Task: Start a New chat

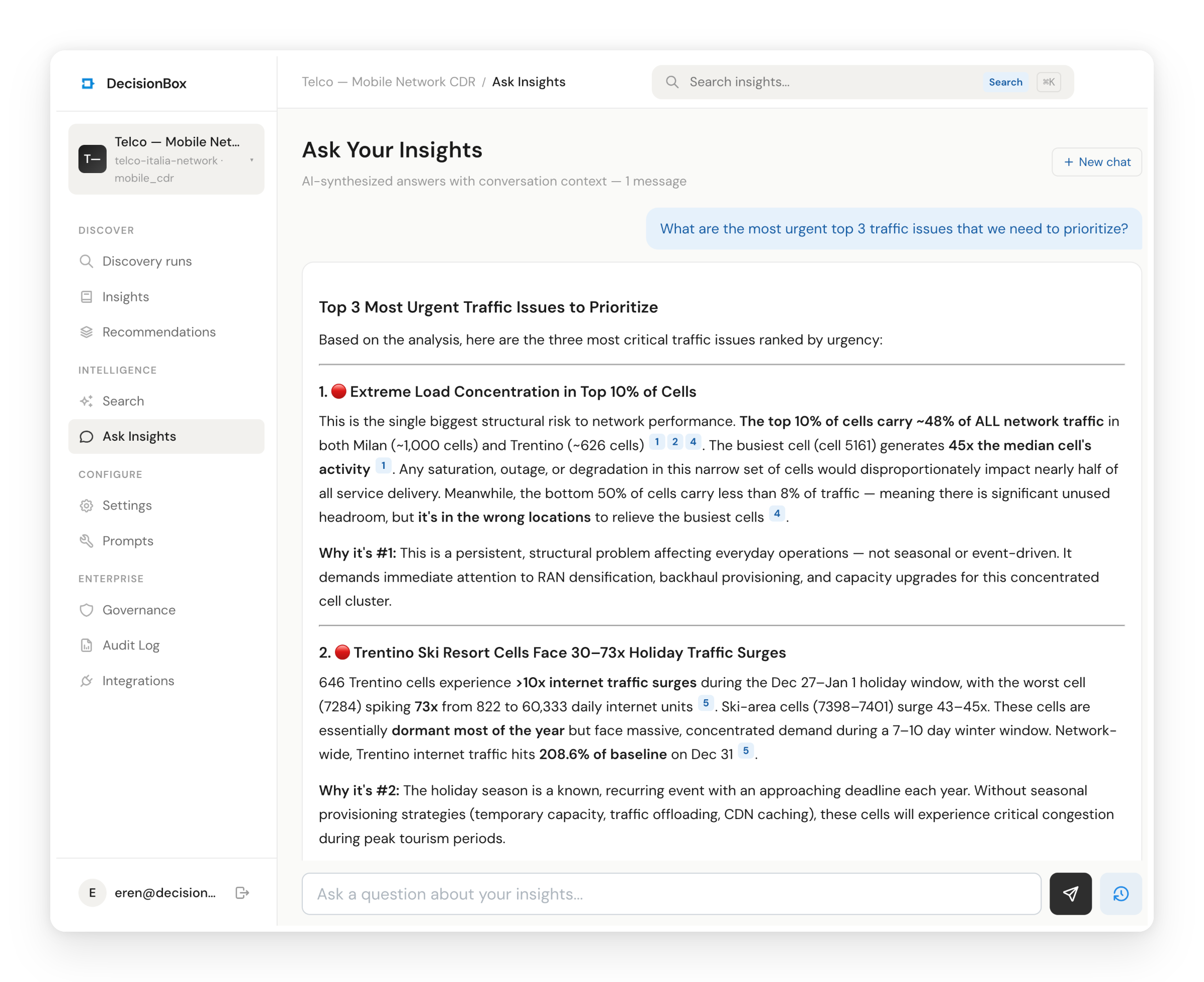Action: 1096,162
